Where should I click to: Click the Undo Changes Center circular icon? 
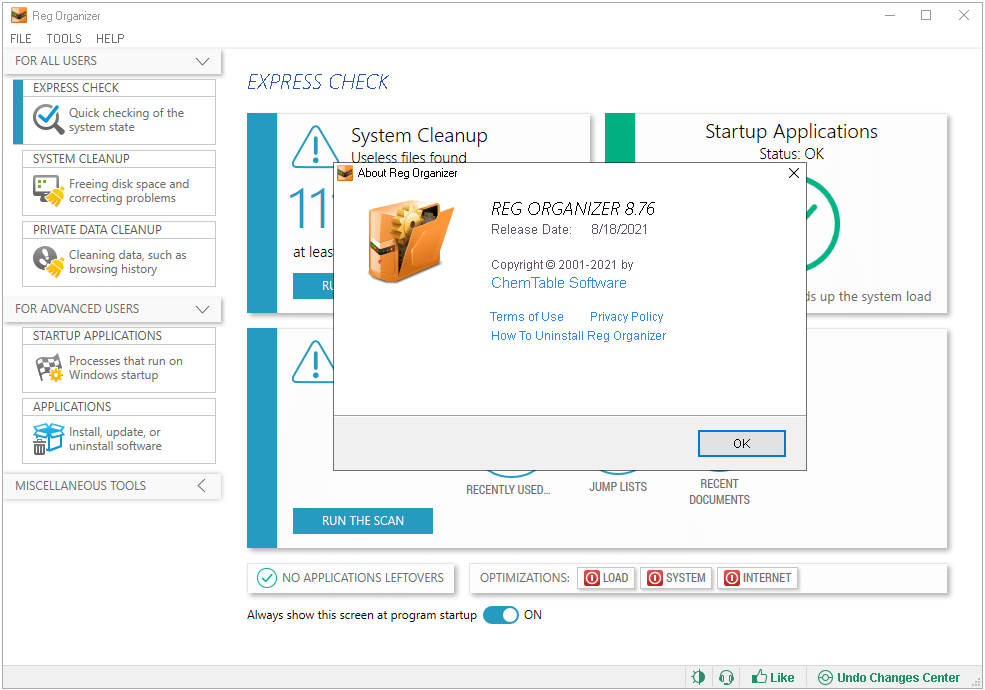click(x=825, y=677)
